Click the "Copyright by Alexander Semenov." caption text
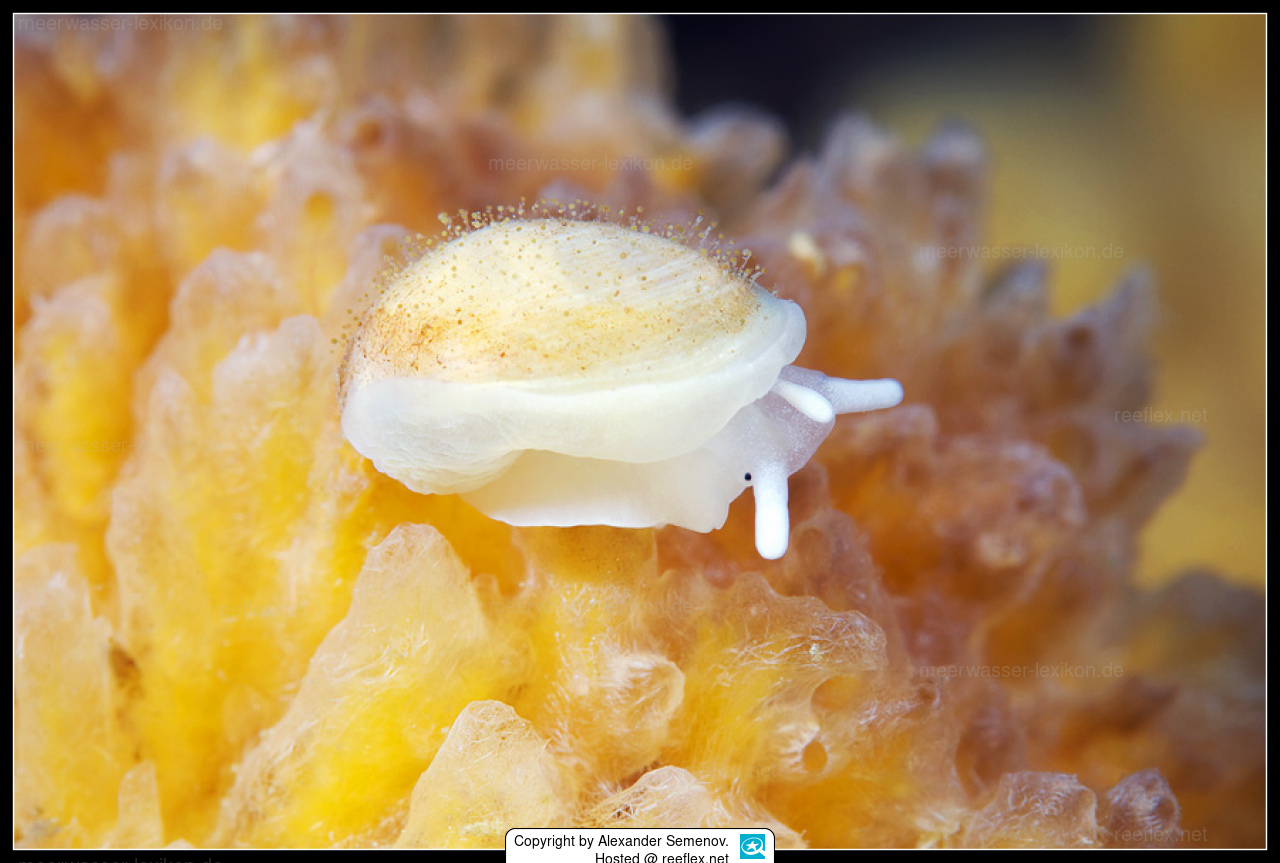 click(x=621, y=841)
